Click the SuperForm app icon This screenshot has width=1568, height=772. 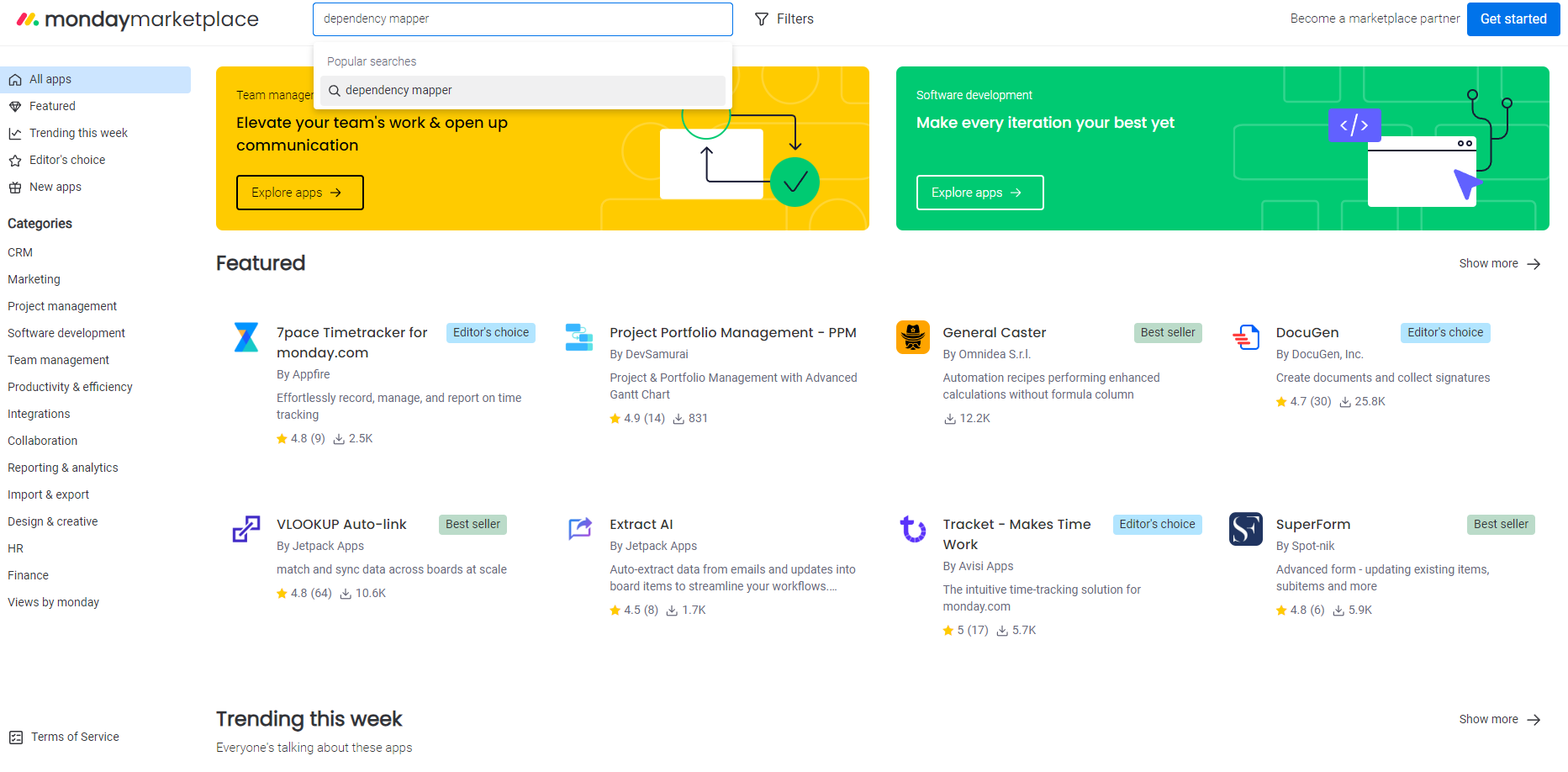coord(1245,529)
